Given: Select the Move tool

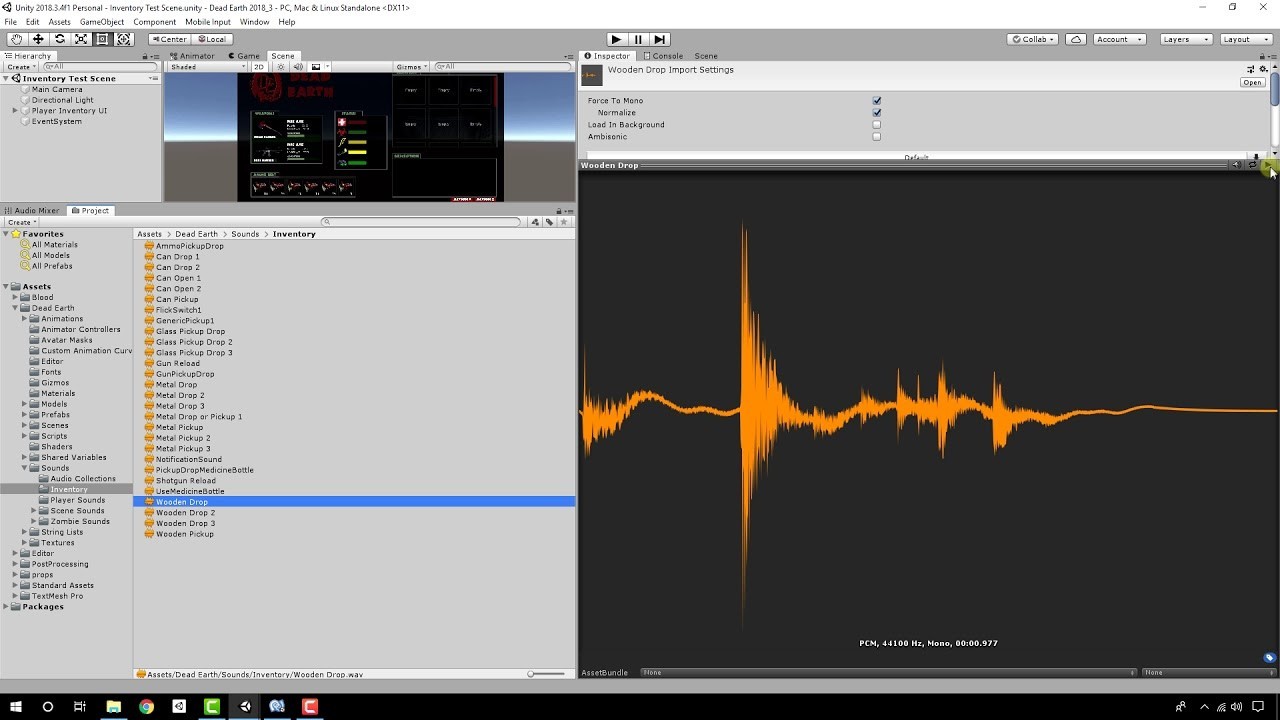Looking at the screenshot, I should [x=38, y=39].
